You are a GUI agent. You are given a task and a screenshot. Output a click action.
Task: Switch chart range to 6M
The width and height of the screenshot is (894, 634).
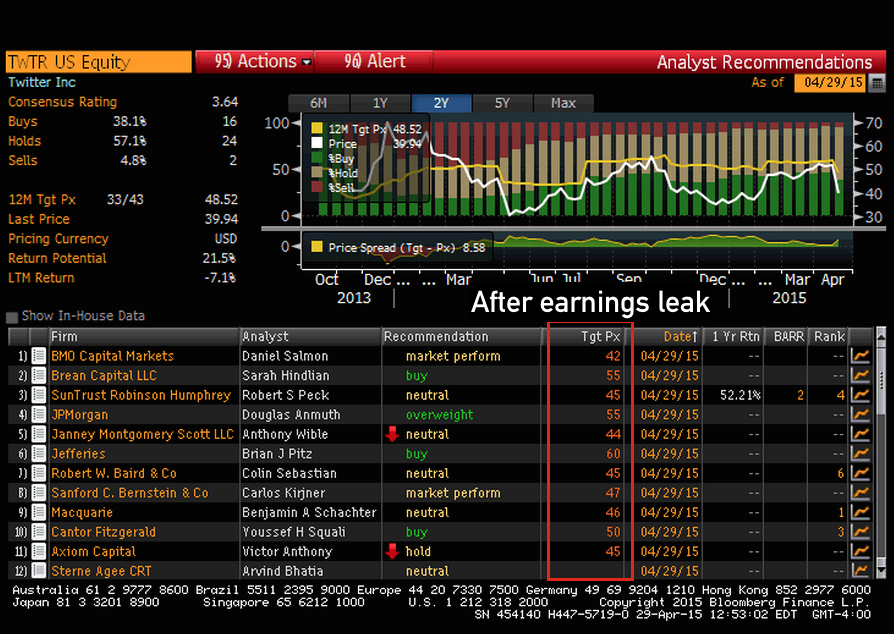coord(319,103)
